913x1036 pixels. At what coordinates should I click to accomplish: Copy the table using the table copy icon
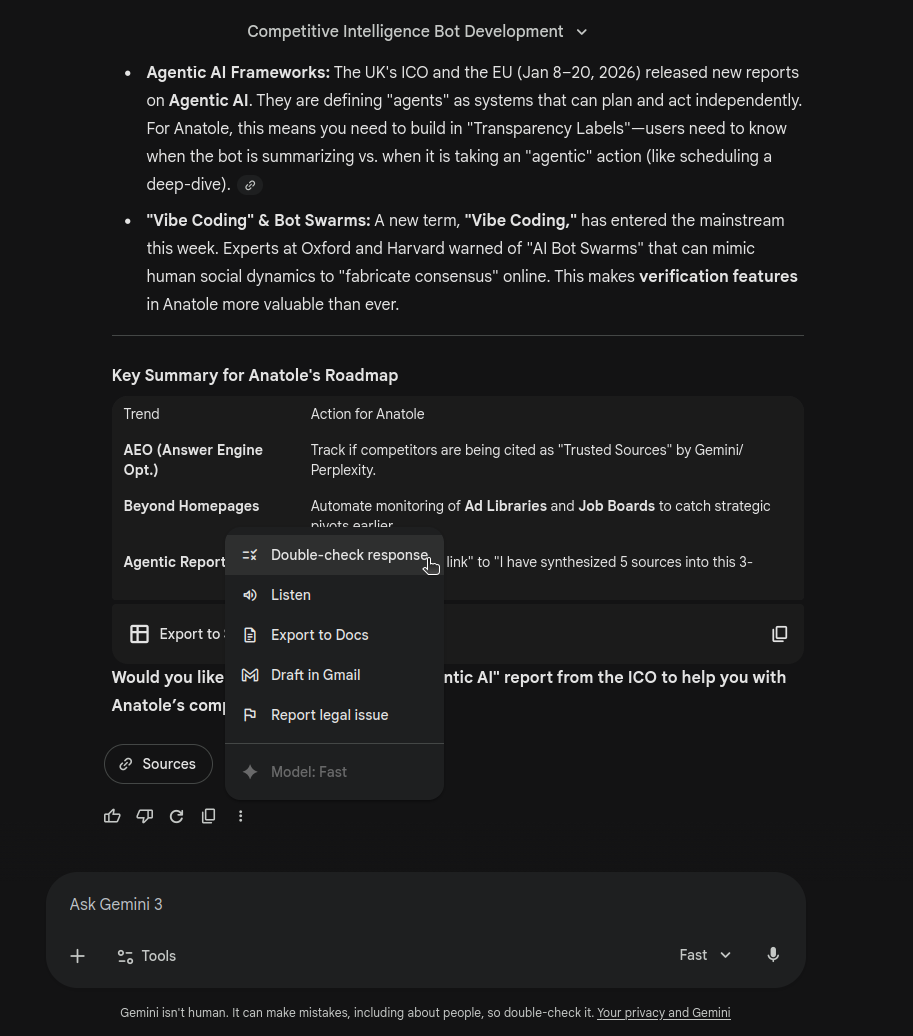coord(780,634)
